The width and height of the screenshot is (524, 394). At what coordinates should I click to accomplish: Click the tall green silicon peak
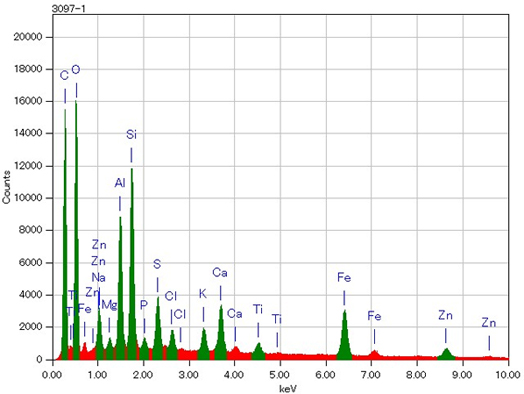[x=132, y=267]
